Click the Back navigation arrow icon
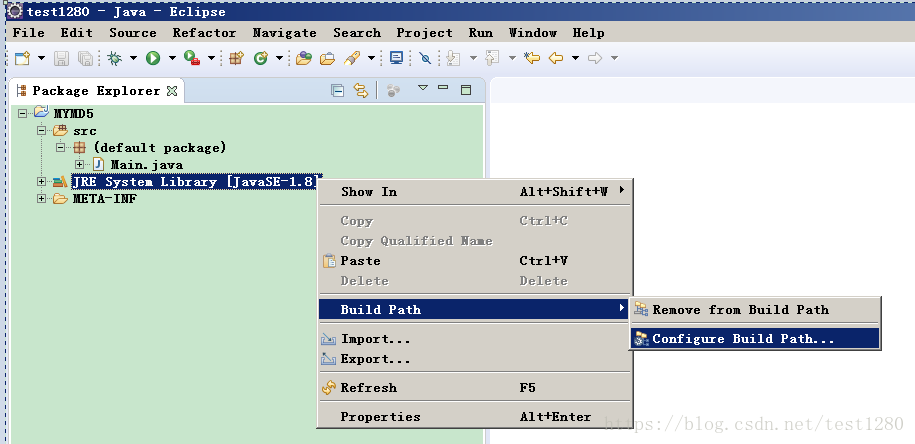This screenshot has height=444, width=915. tap(556, 58)
